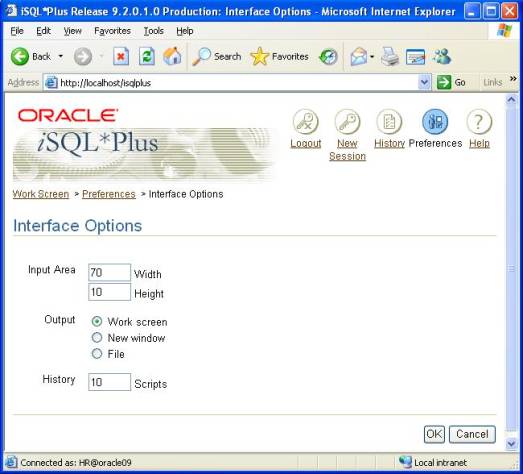Click the browser Refresh icon
Viewport: 523px width, 474px height.
click(147, 56)
